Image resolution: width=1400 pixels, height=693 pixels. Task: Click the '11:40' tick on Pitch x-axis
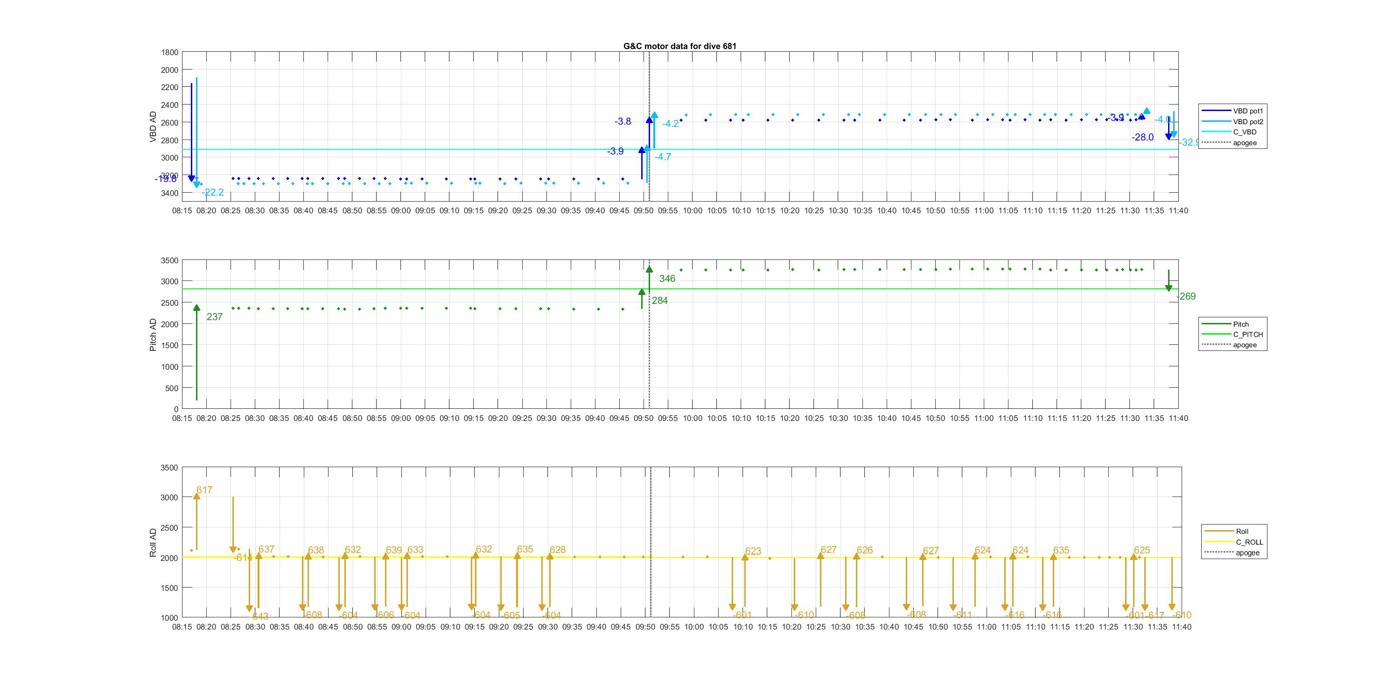click(1178, 419)
